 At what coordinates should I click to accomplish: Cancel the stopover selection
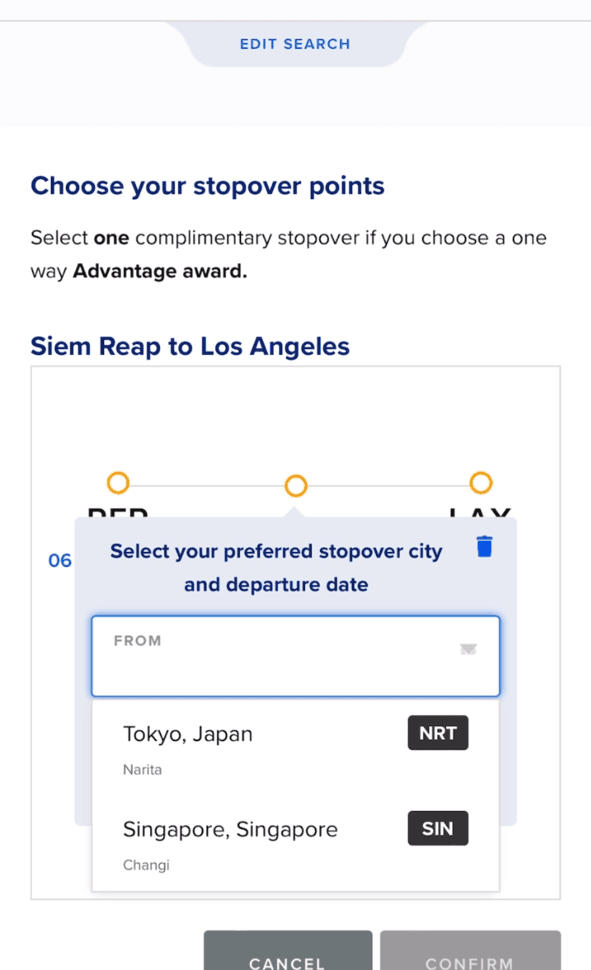point(288,951)
